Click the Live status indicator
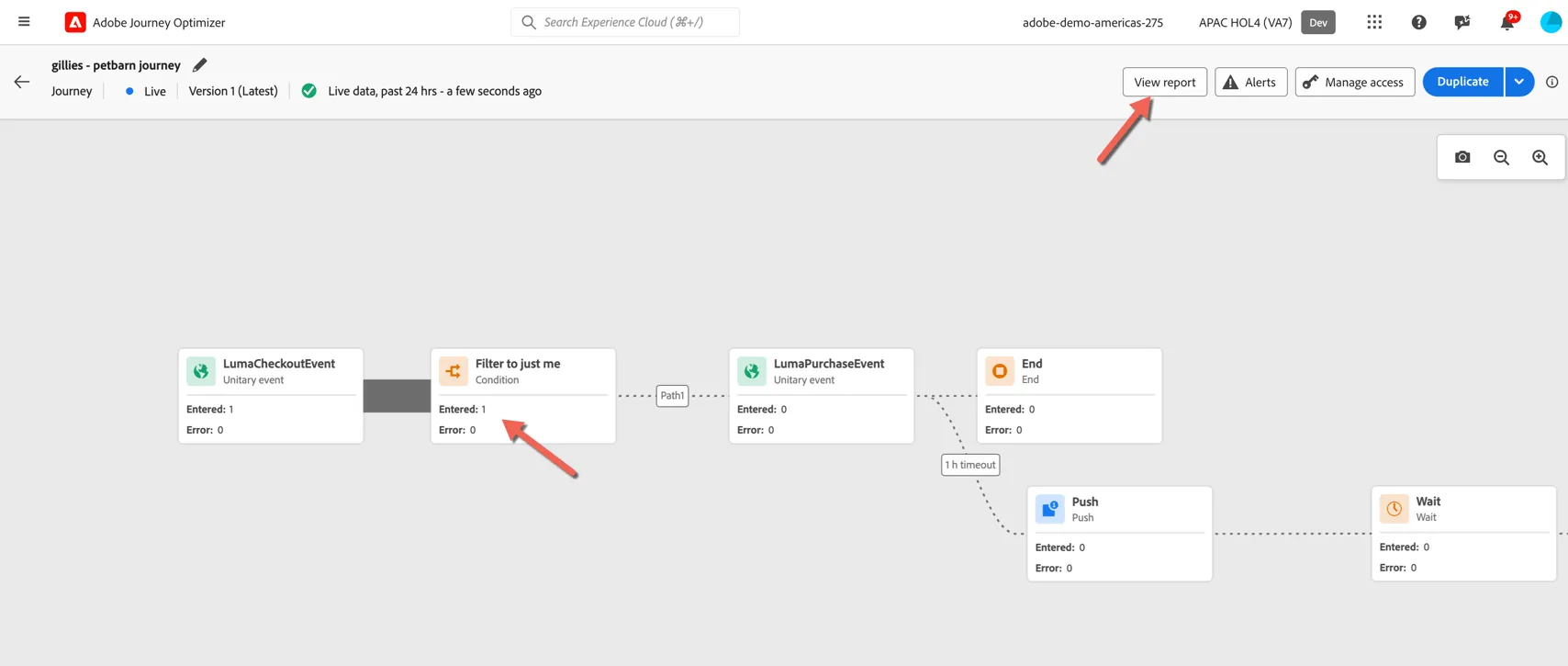 tap(145, 91)
